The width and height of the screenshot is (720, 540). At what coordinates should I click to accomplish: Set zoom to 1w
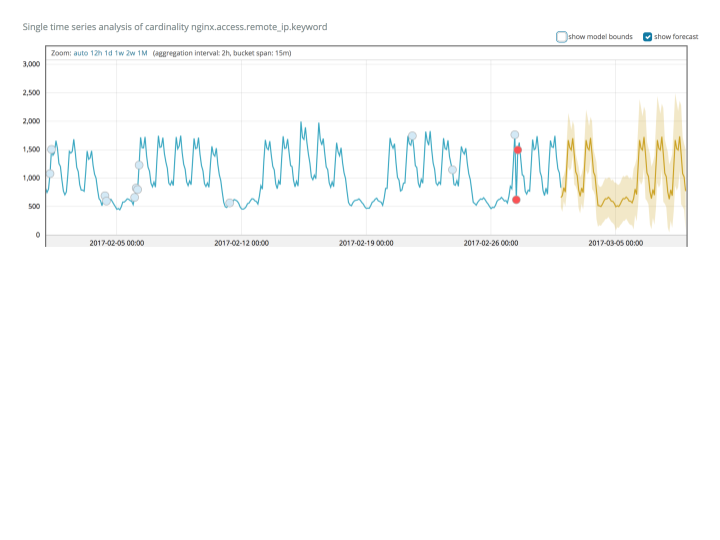[119, 53]
